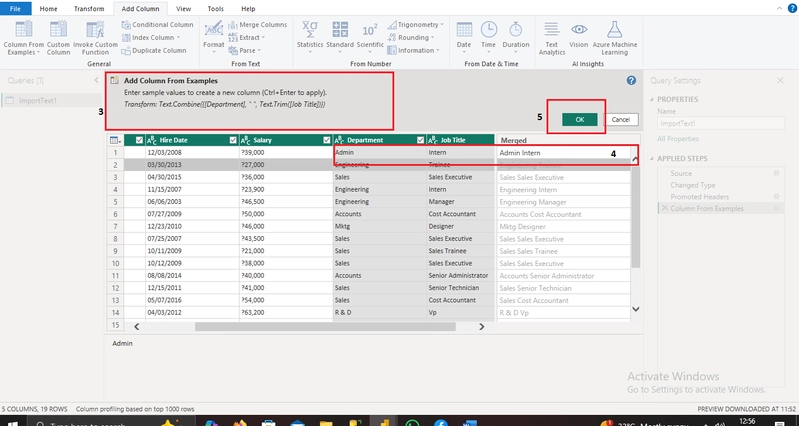Open the Trigonometry dropdown
This screenshot has width=799, height=426.
(442, 24)
